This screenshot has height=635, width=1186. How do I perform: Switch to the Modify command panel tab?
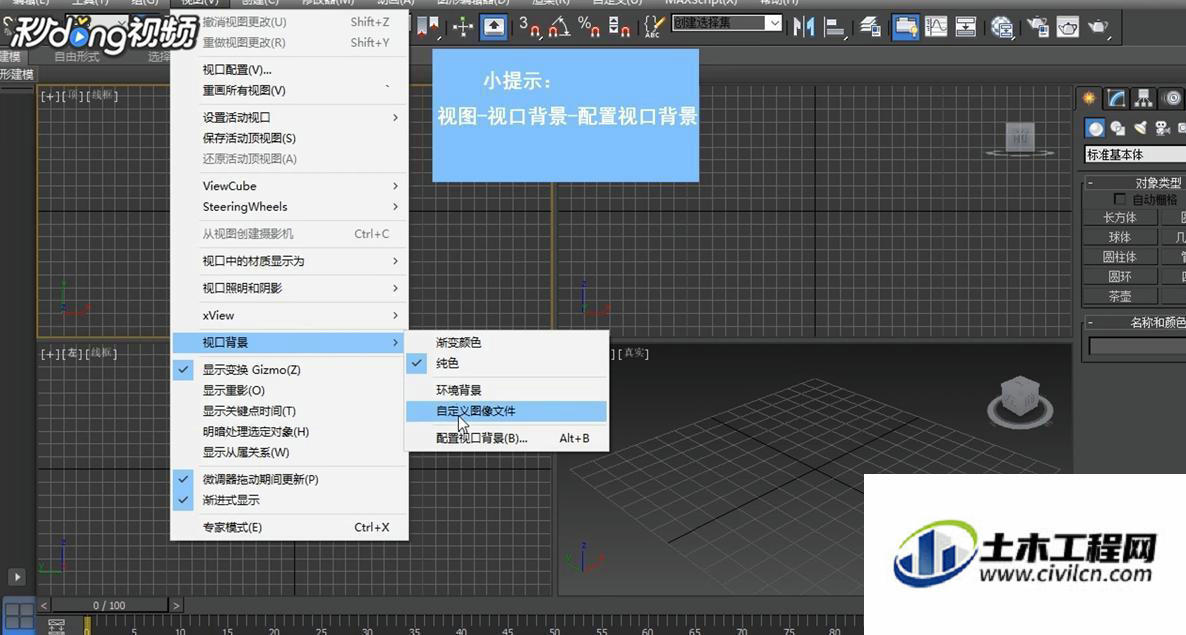coord(1116,98)
